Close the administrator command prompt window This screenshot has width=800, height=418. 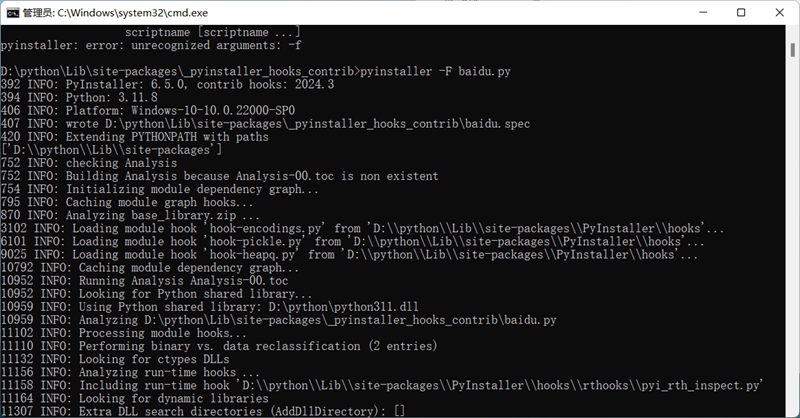[x=780, y=12]
